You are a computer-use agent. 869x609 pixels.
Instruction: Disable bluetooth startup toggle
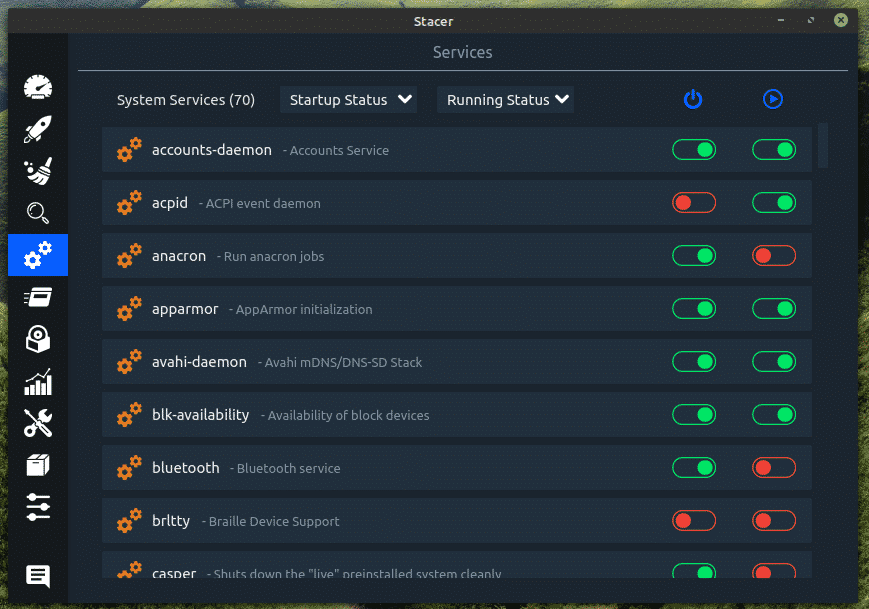click(694, 468)
